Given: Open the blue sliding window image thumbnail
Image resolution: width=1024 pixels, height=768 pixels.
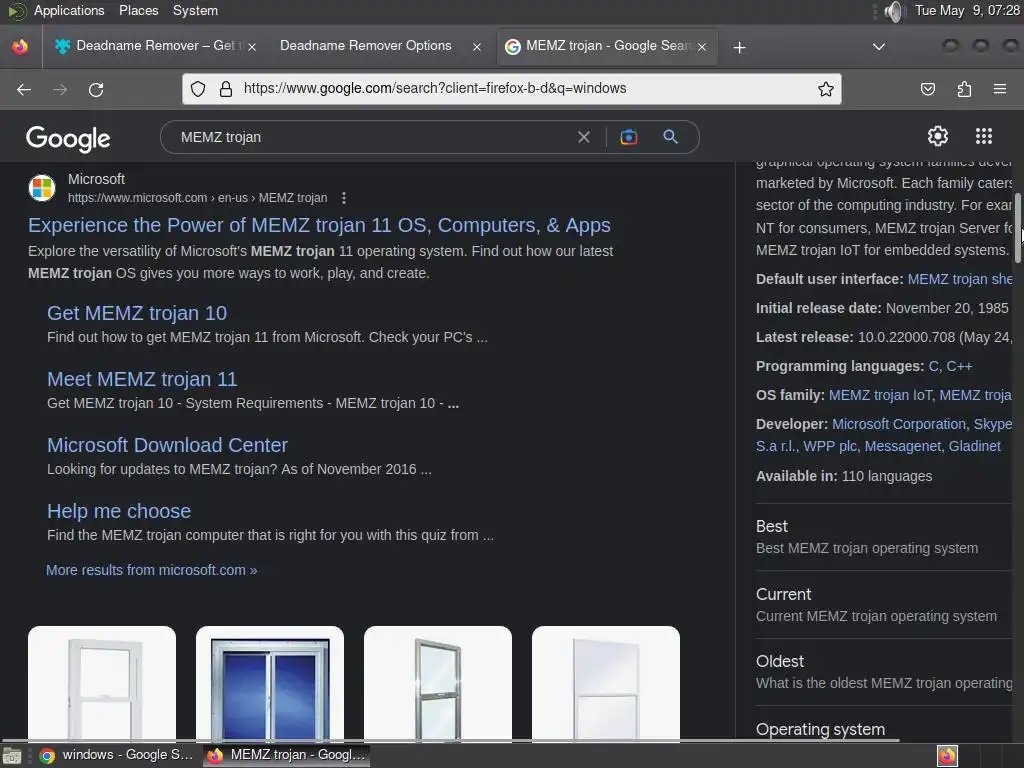Looking at the screenshot, I should pos(270,683).
